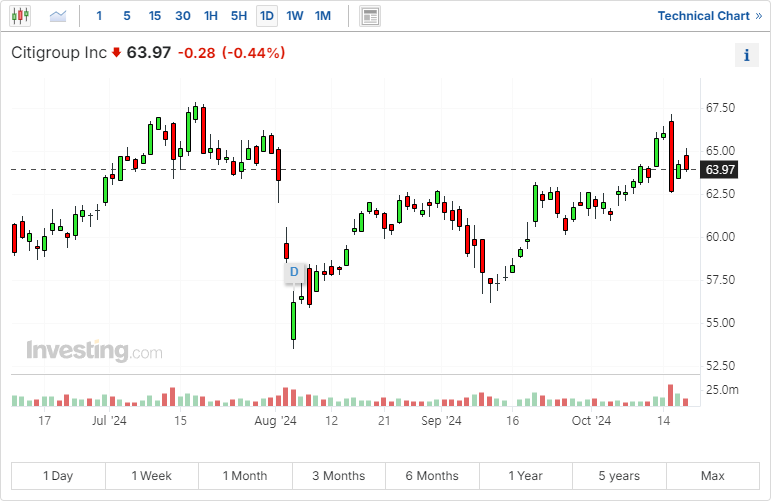The height and width of the screenshot is (501, 771).
Task: Click the Oct '24 date label
Action: (591, 421)
